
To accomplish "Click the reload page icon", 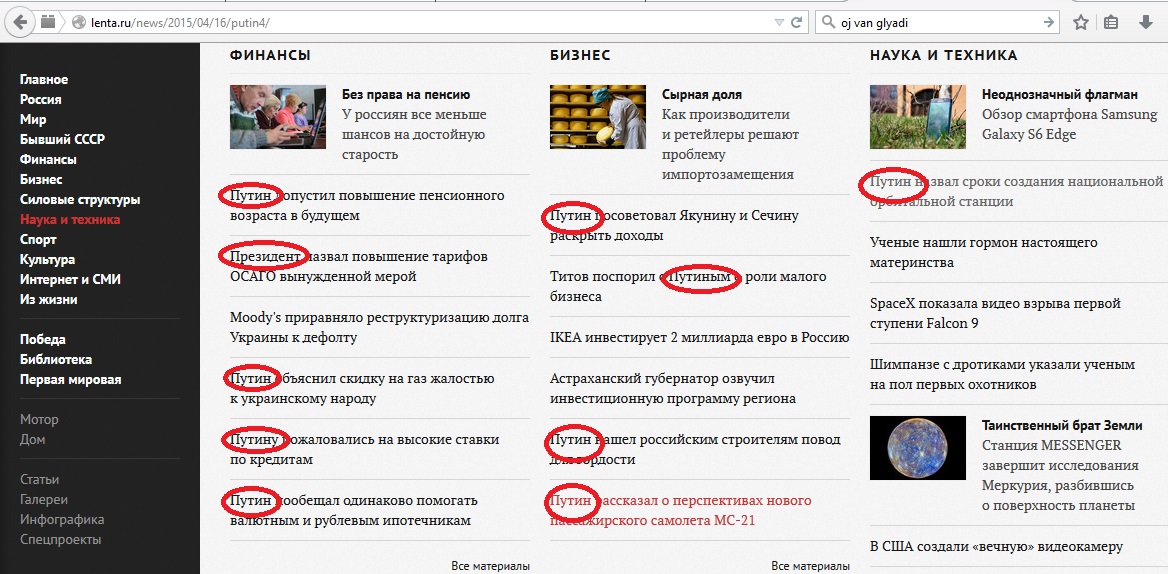I will pos(797,22).
